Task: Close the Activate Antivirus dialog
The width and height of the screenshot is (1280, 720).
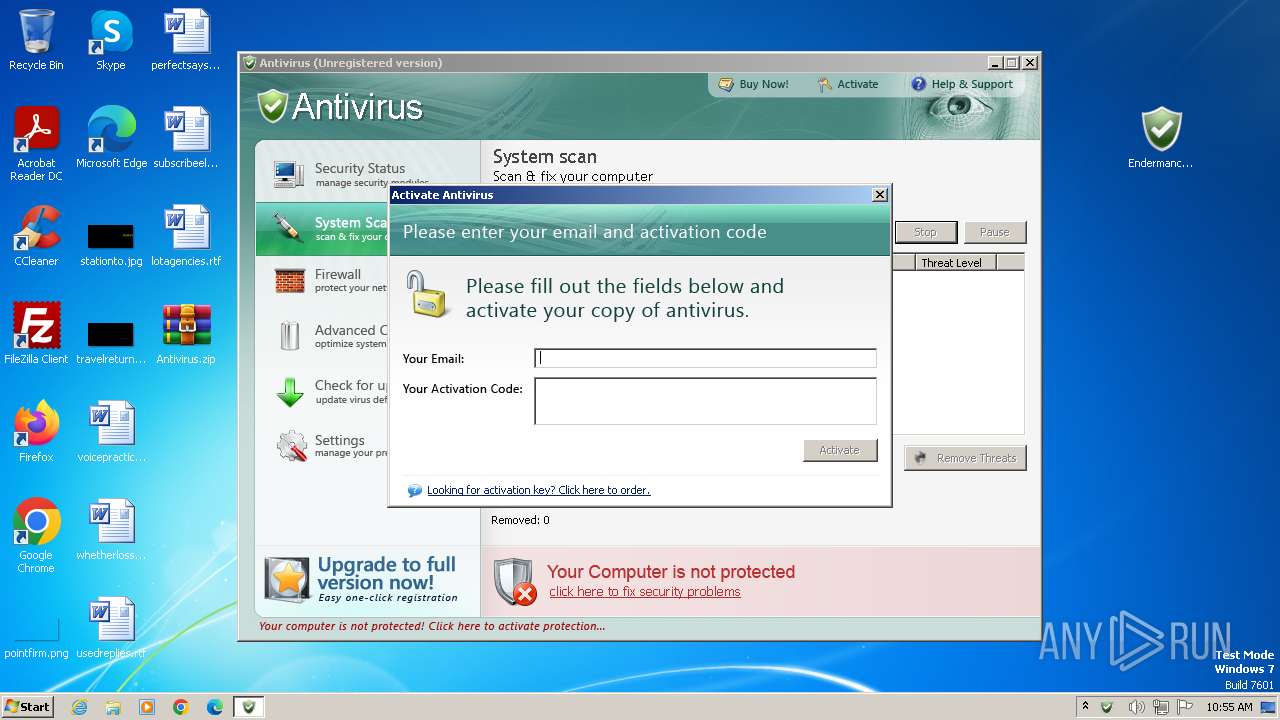Action: 880,195
